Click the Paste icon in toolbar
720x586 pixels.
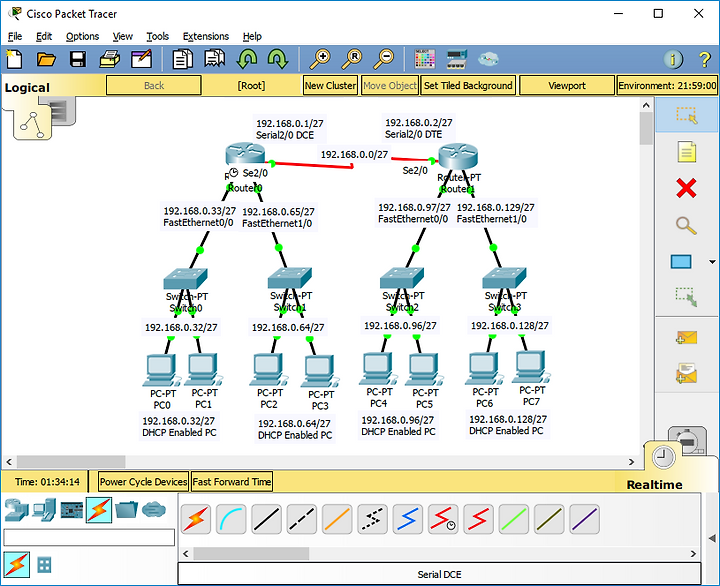coord(214,59)
